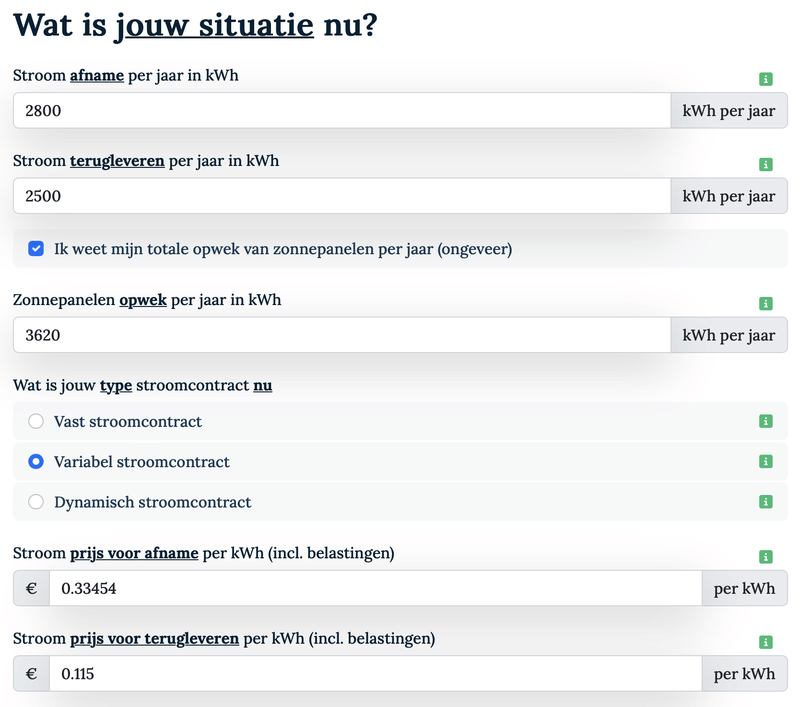Open info icon for Stroom terugleveren
Viewport: 800px width, 707px height.
pyautogui.click(x=766, y=164)
